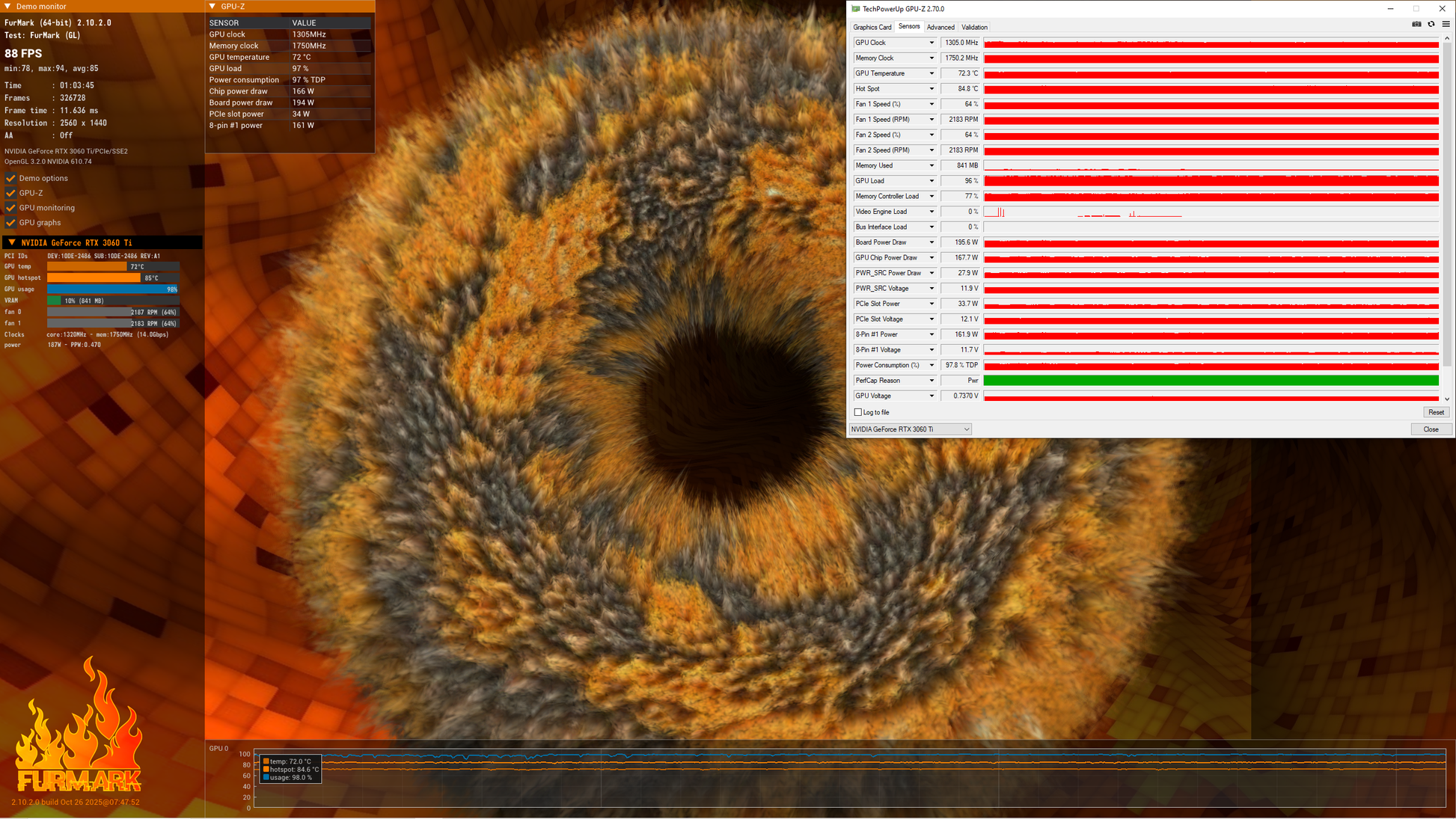Open the Validation tab
This screenshot has height=819, width=1456.
click(974, 27)
